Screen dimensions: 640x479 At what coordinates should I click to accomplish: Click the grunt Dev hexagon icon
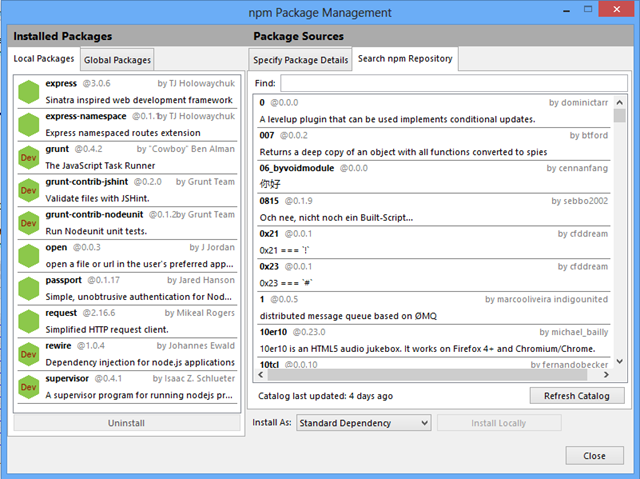29,157
